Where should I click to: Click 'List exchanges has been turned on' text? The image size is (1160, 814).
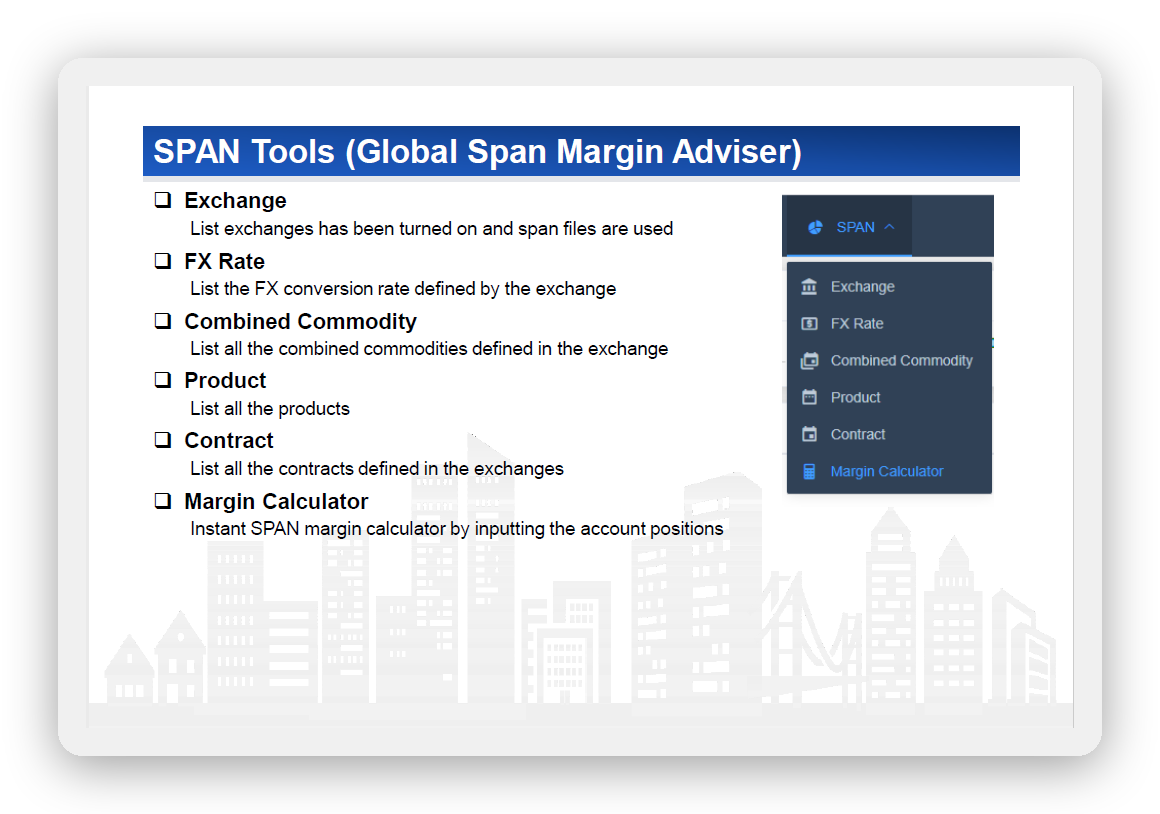coord(431,229)
